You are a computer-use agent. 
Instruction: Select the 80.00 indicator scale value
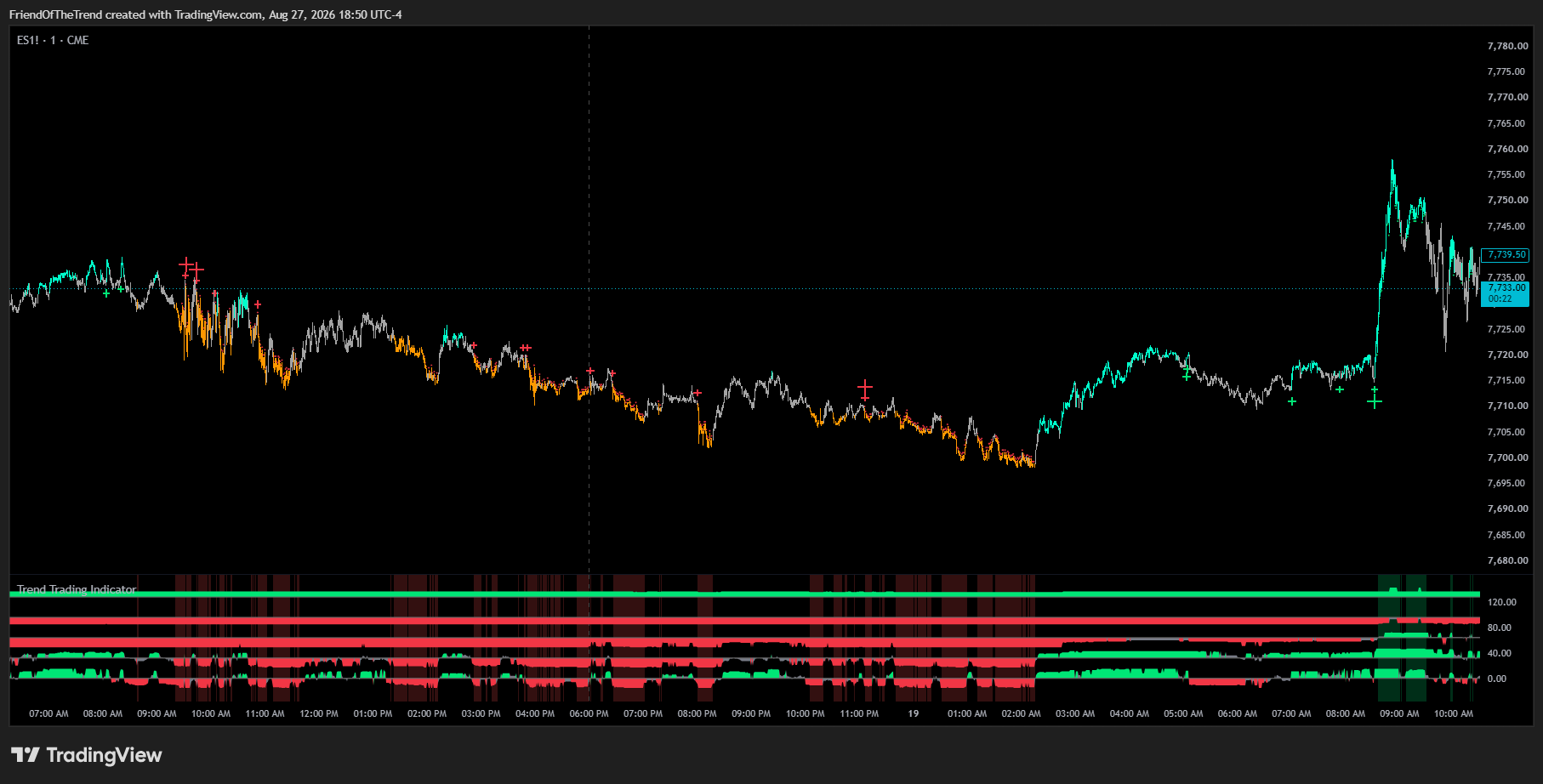tap(1499, 628)
